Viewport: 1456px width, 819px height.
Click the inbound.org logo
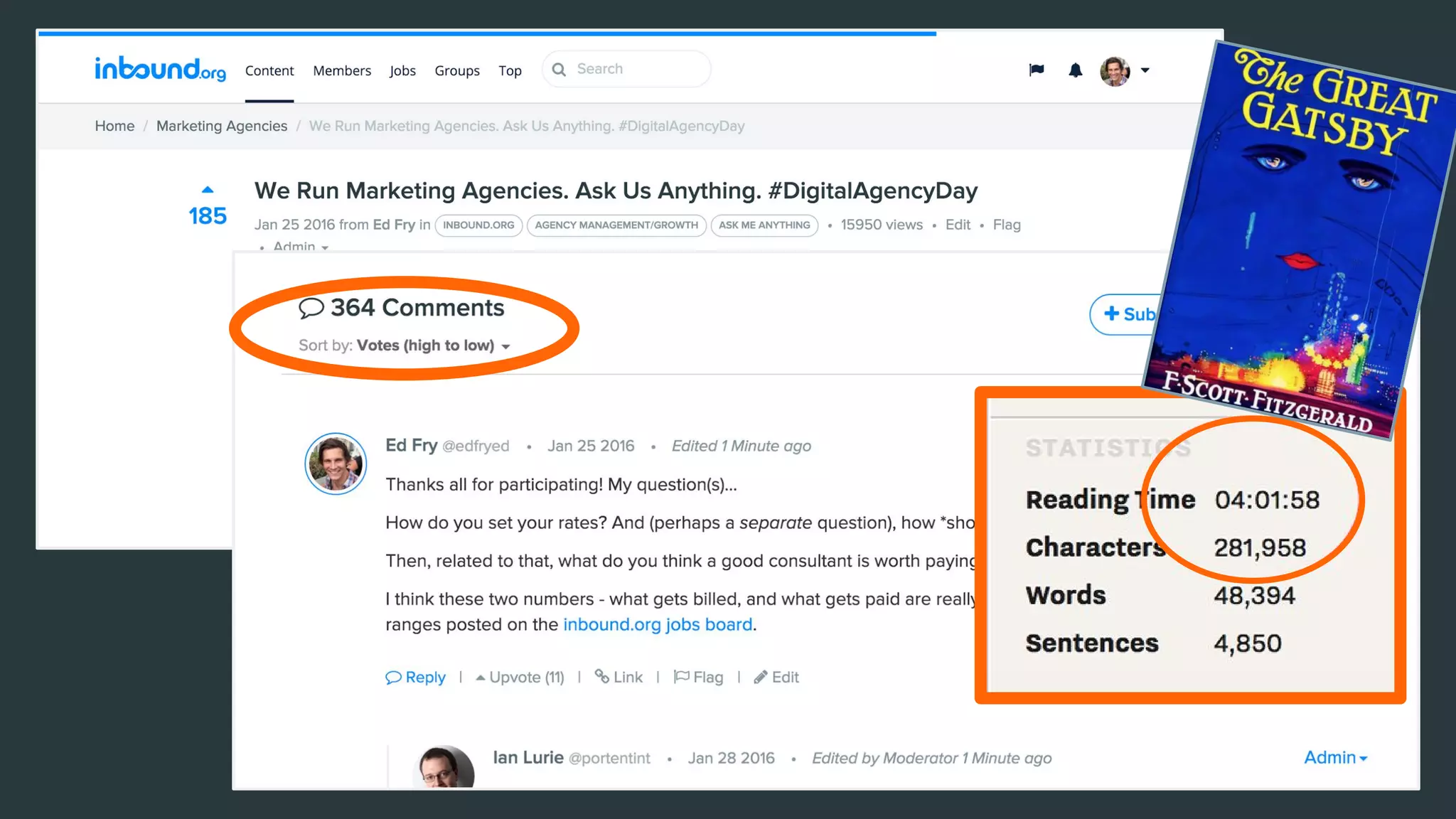click(161, 69)
